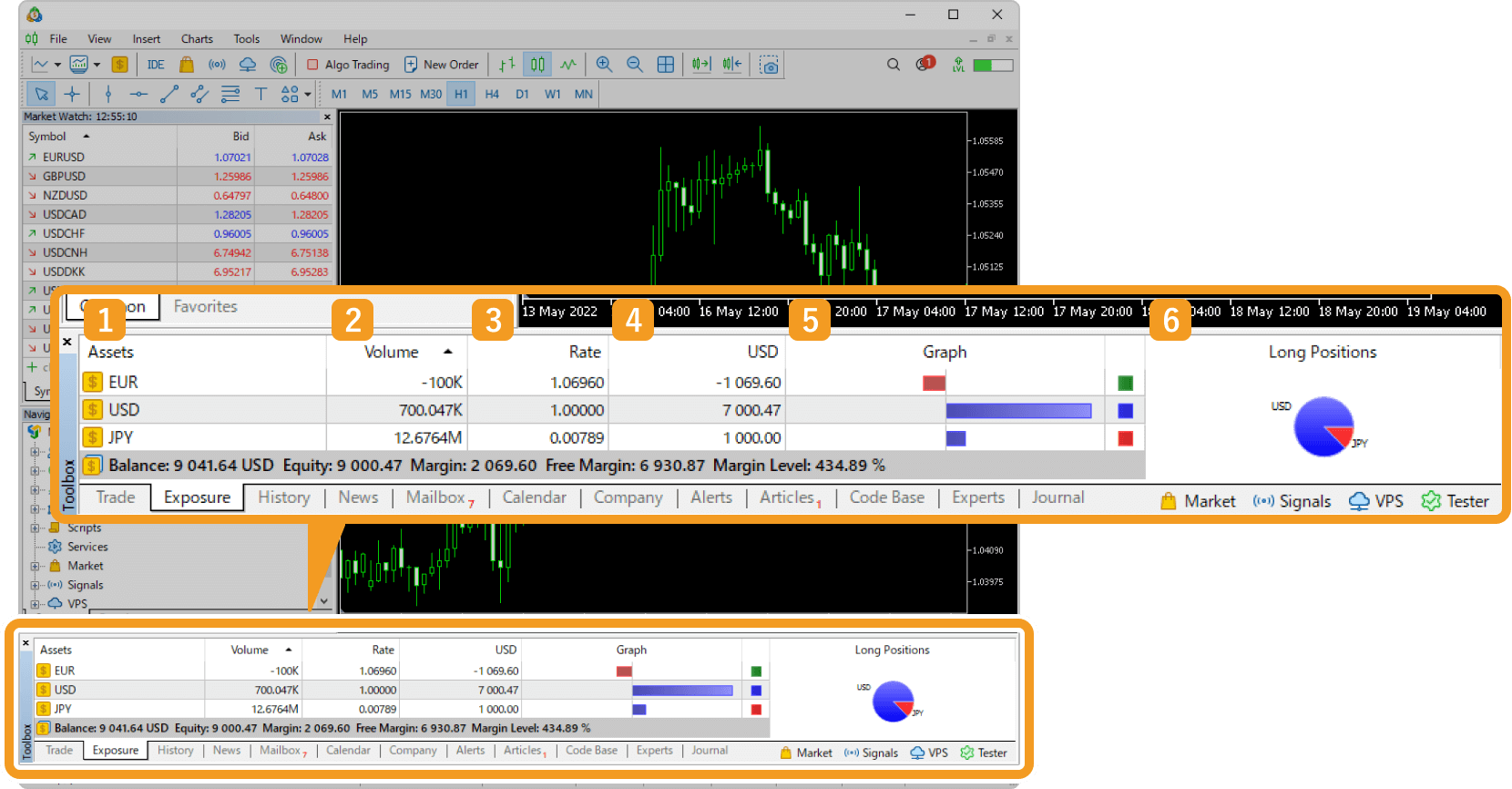Select the equidistant channel drawing tool

[x=199, y=94]
